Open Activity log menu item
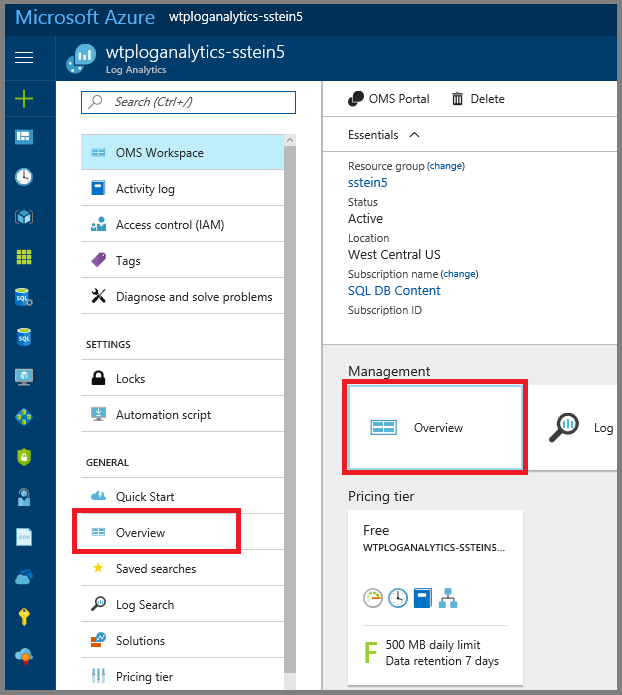 pyautogui.click(x=182, y=188)
